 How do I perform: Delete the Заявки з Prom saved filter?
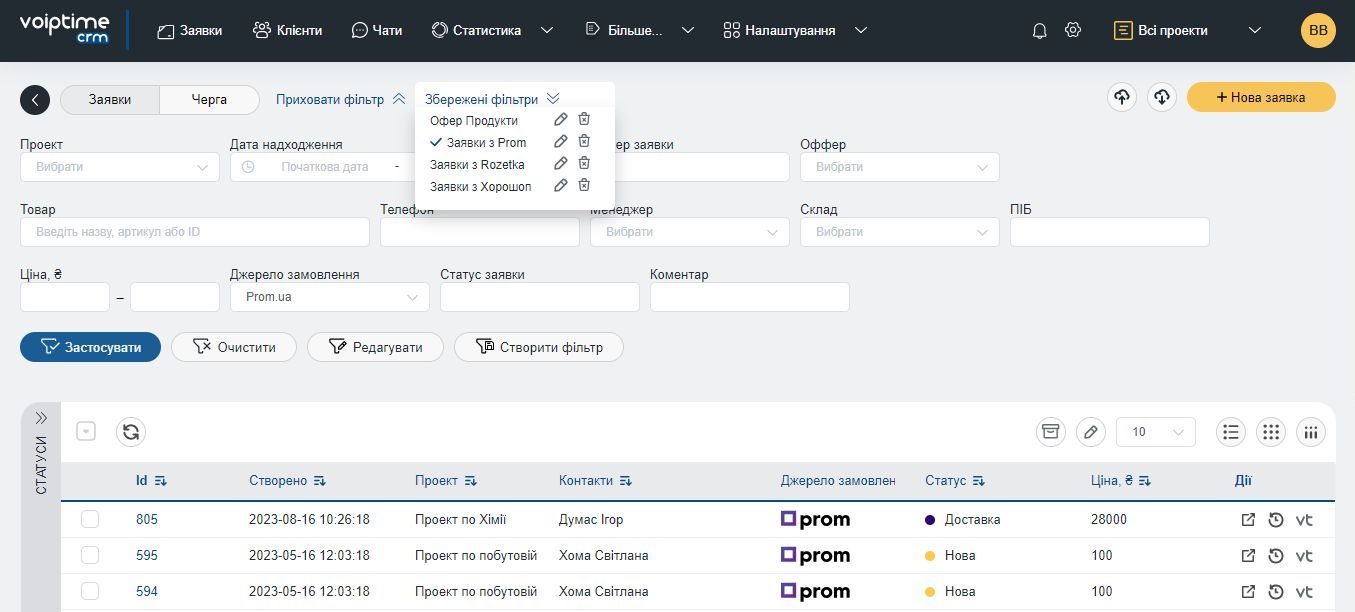[x=584, y=142]
